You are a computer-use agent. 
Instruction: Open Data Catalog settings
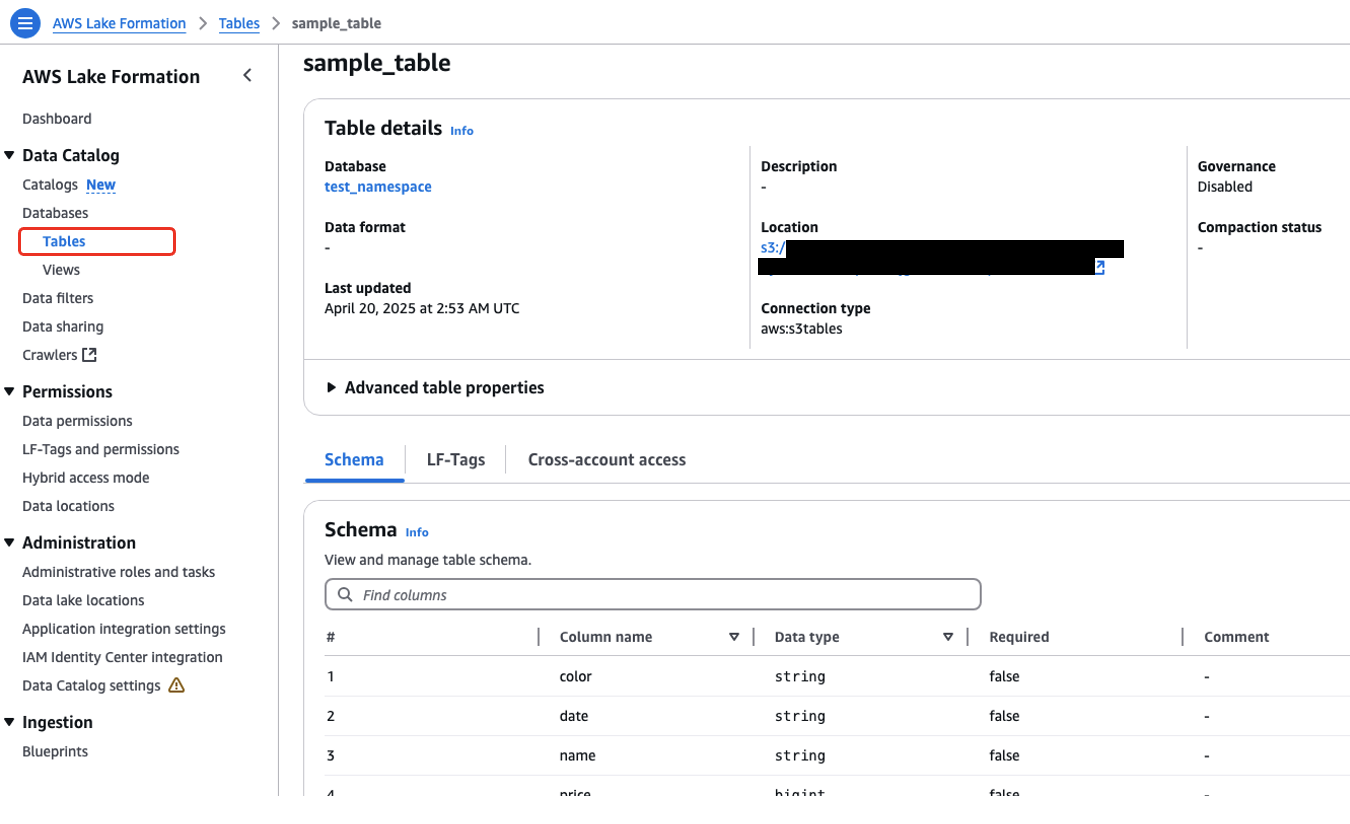[x=91, y=686]
